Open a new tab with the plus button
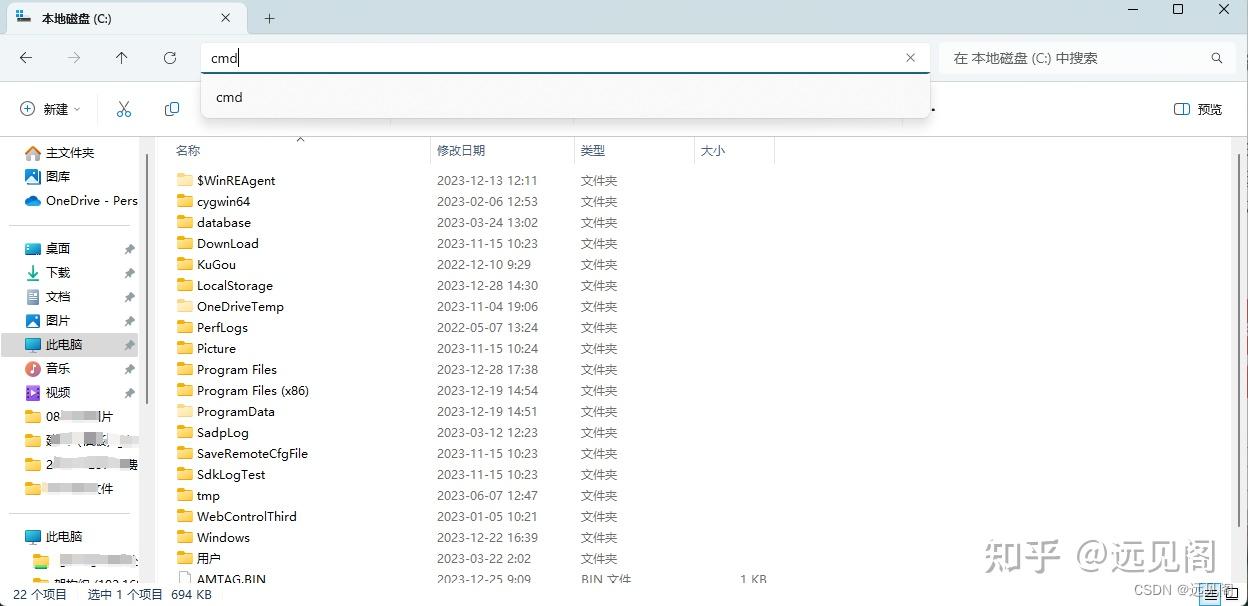 (269, 17)
